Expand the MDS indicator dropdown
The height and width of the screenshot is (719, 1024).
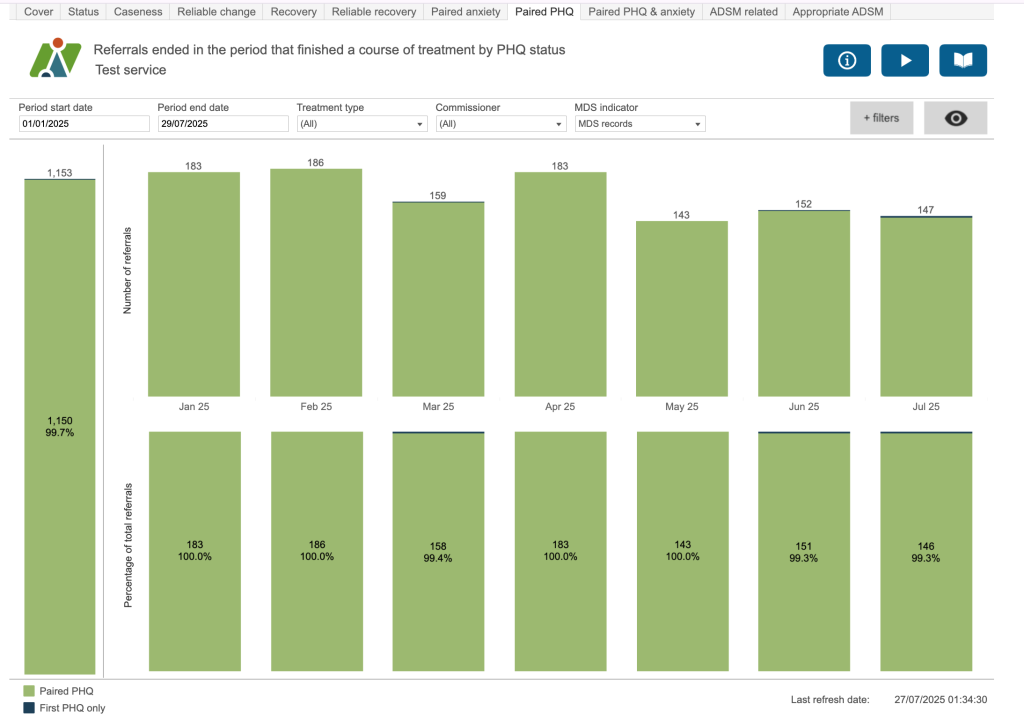(640, 124)
